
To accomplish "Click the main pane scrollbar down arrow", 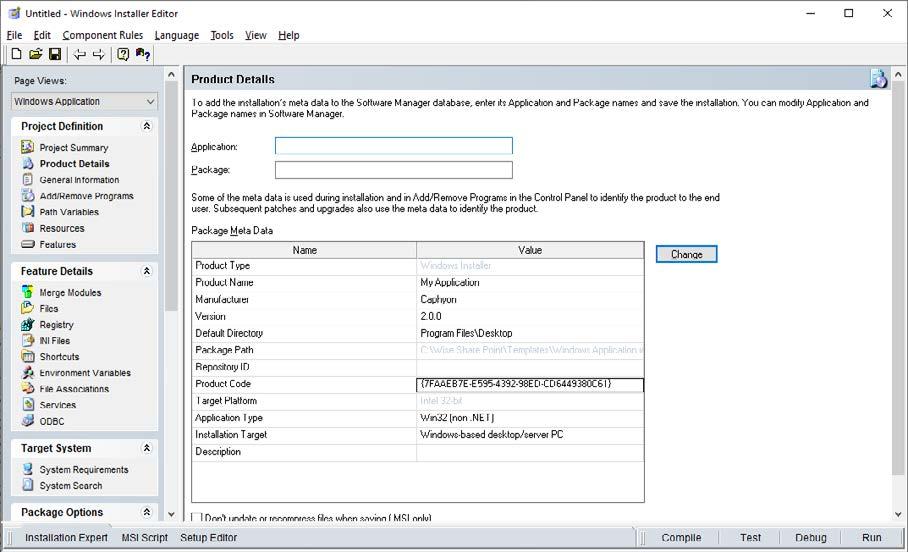I will click(x=898, y=514).
